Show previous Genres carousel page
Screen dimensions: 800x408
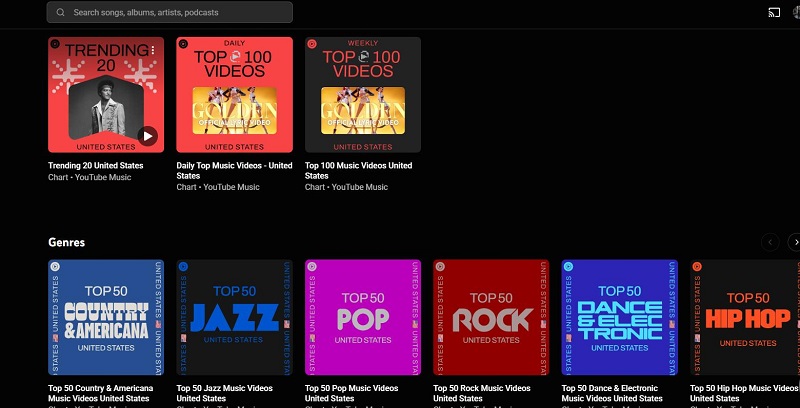(x=770, y=242)
